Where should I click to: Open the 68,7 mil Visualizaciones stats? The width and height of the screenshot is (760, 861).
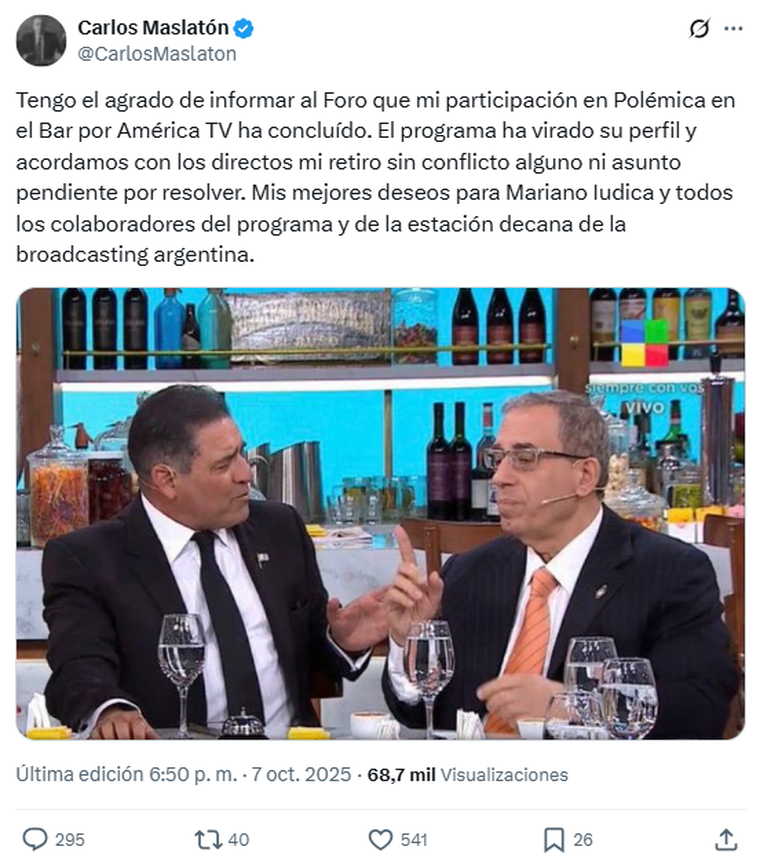pyautogui.click(x=467, y=775)
